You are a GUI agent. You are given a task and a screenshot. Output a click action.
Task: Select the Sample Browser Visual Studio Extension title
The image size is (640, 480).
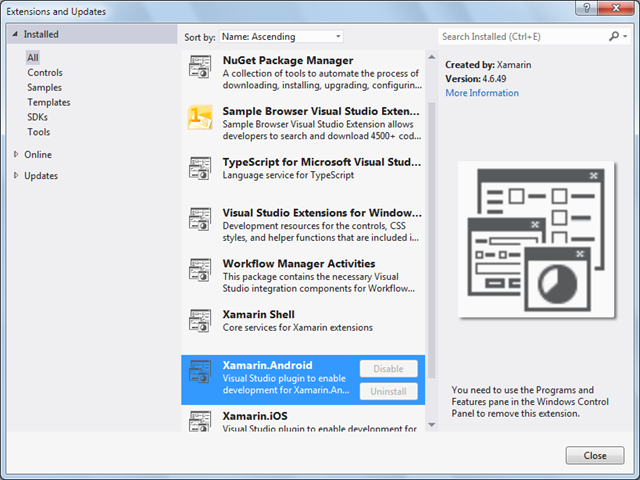pyautogui.click(x=321, y=111)
